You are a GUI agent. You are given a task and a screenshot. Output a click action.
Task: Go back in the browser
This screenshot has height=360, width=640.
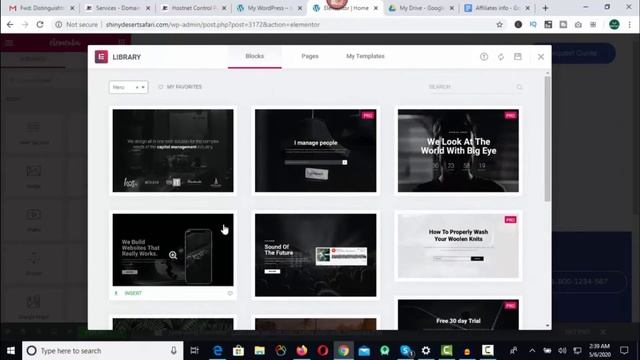pos(10,24)
